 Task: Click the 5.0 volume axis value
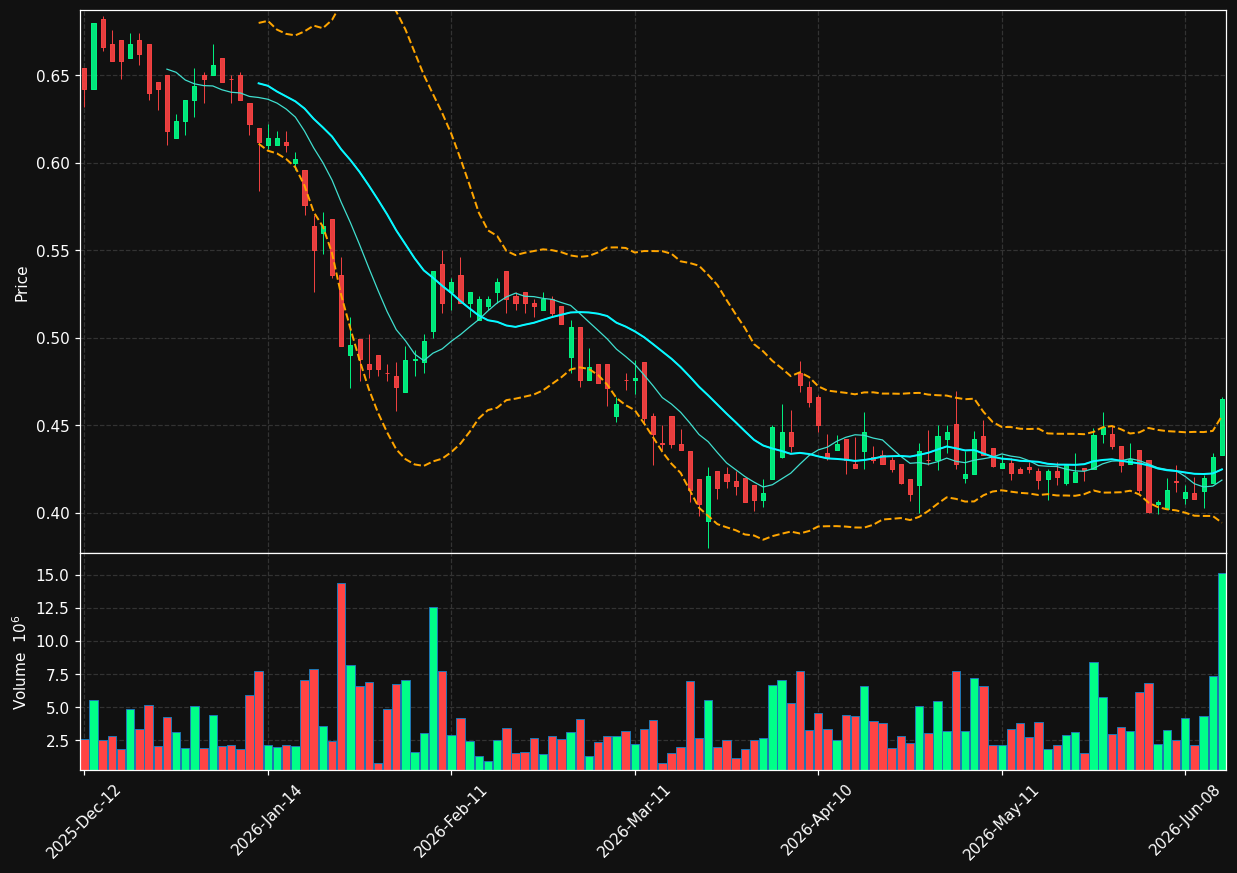coord(57,708)
